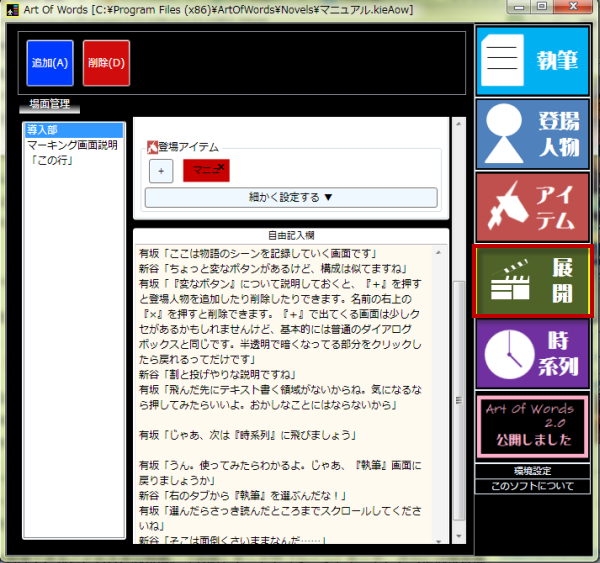Open 環境設定 settings
Screen dimensions: 600x563
pos(532,470)
